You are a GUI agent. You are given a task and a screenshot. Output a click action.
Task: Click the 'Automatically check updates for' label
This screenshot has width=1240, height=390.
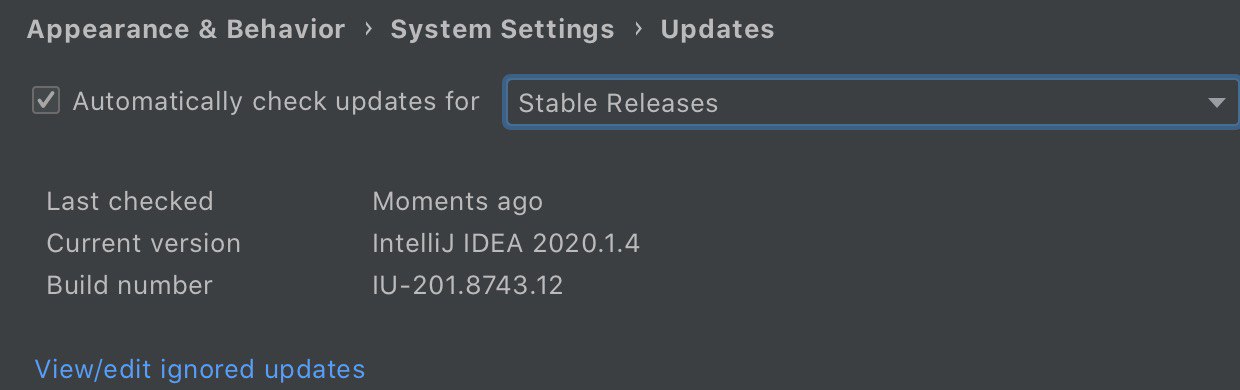click(277, 102)
